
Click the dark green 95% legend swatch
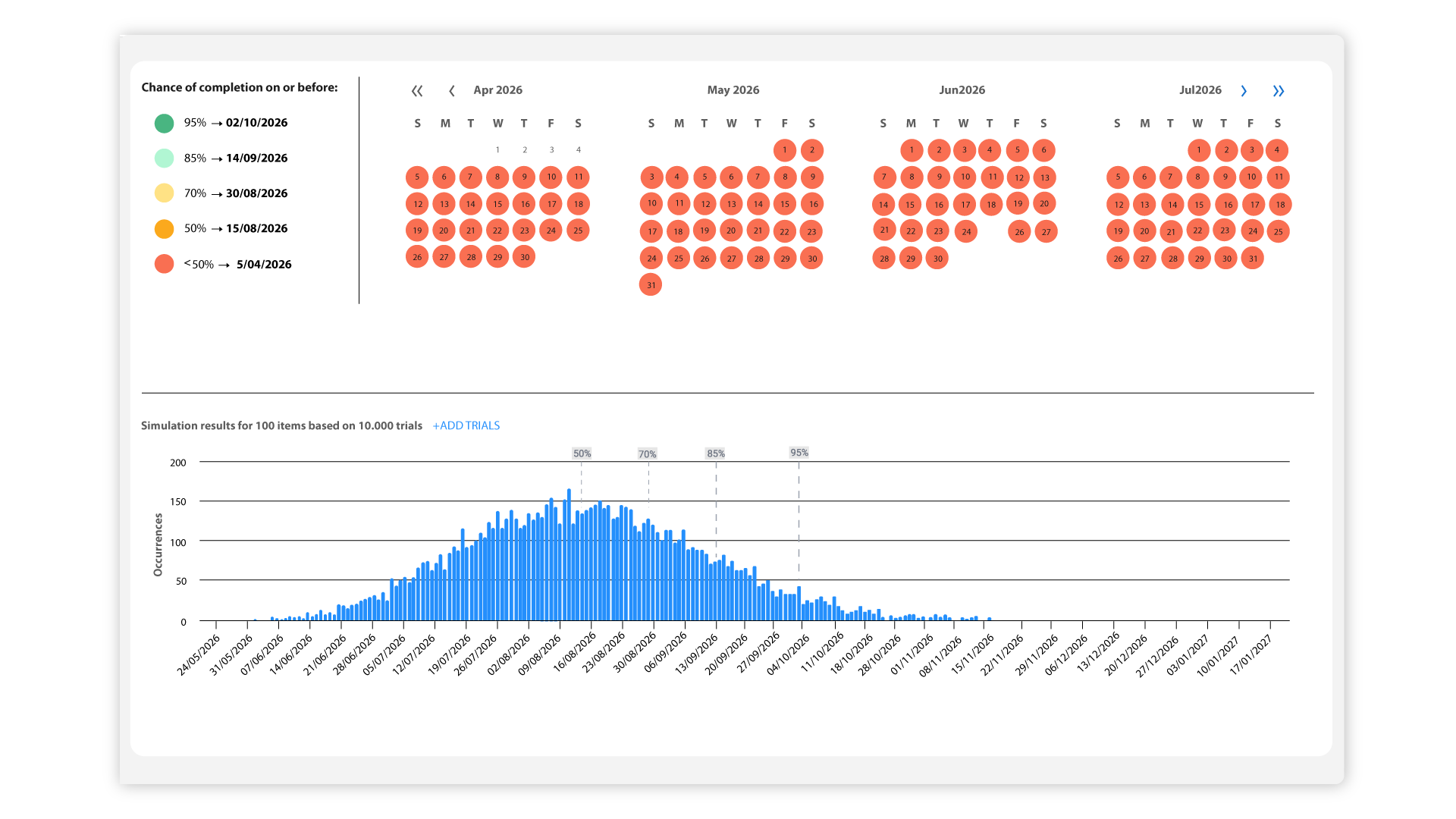pos(164,123)
